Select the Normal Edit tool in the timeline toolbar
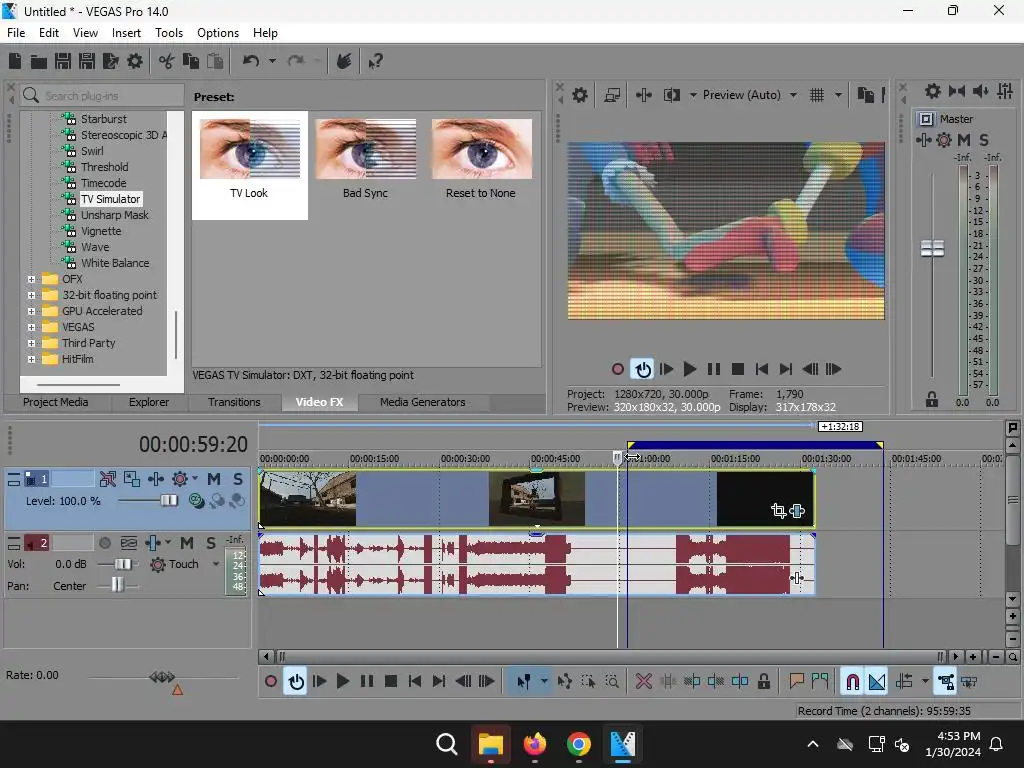Viewport: 1024px width, 768px height. click(x=524, y=682)
